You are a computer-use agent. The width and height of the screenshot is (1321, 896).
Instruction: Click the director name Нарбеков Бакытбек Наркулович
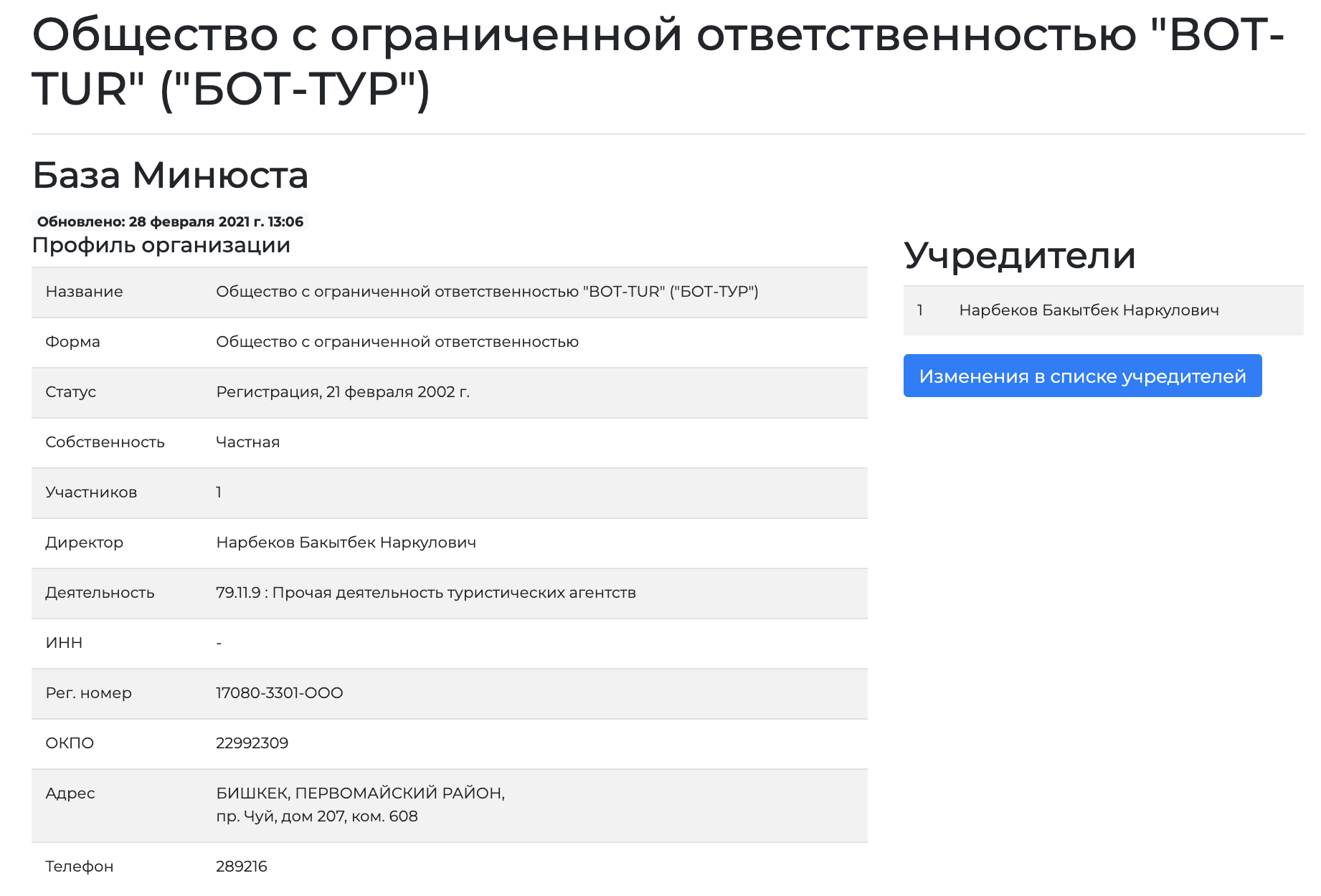coord(346,543)
